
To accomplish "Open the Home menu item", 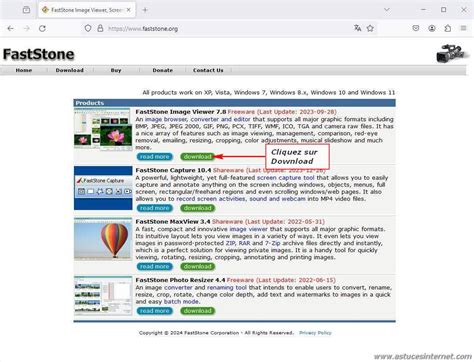I will pos(24,70).
